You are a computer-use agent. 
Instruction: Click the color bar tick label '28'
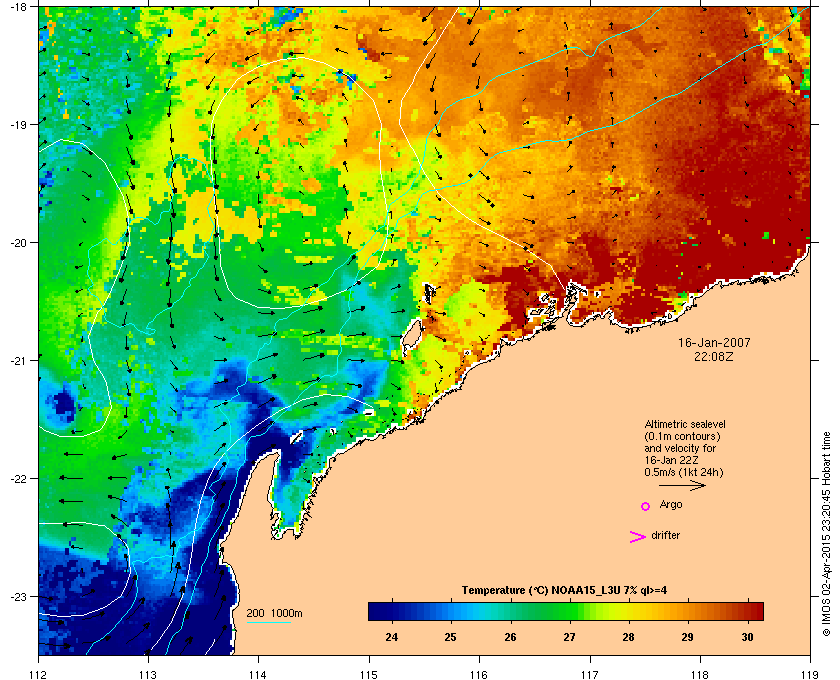628,637
